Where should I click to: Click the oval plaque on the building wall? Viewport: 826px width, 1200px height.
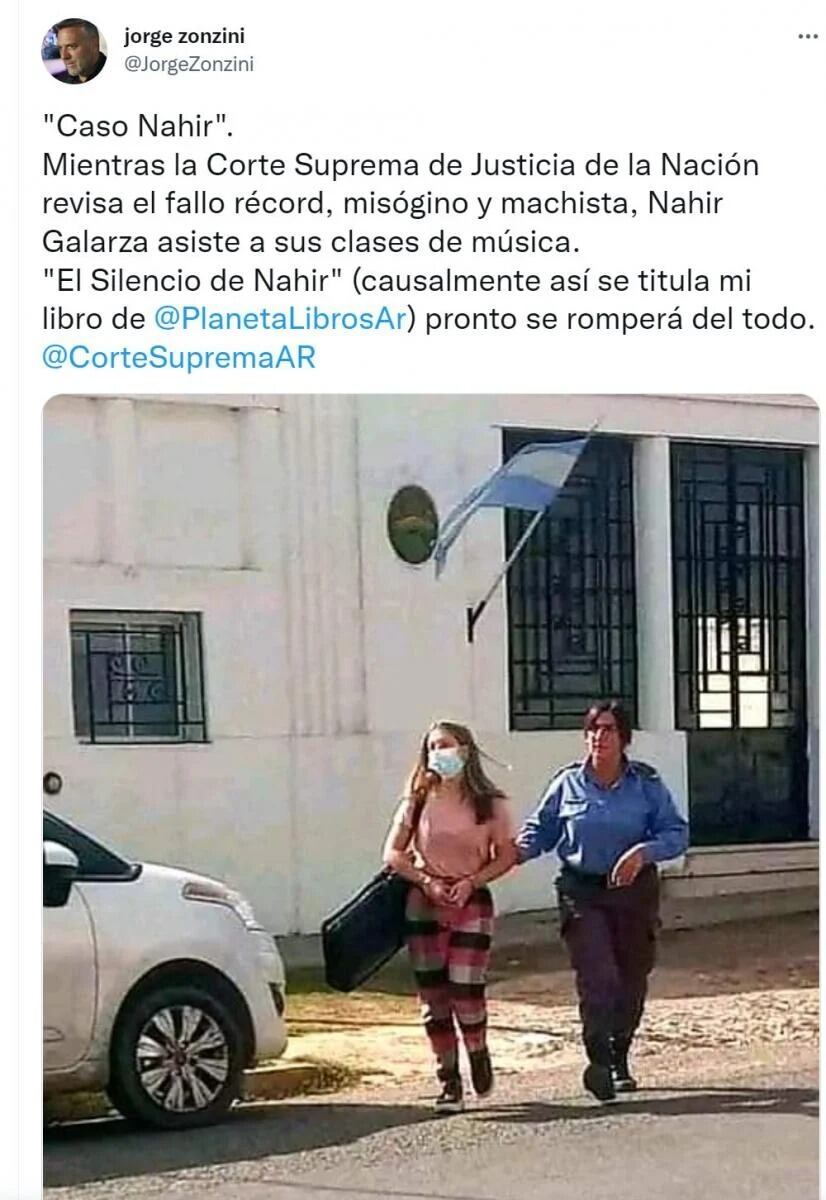click(411, 524)
